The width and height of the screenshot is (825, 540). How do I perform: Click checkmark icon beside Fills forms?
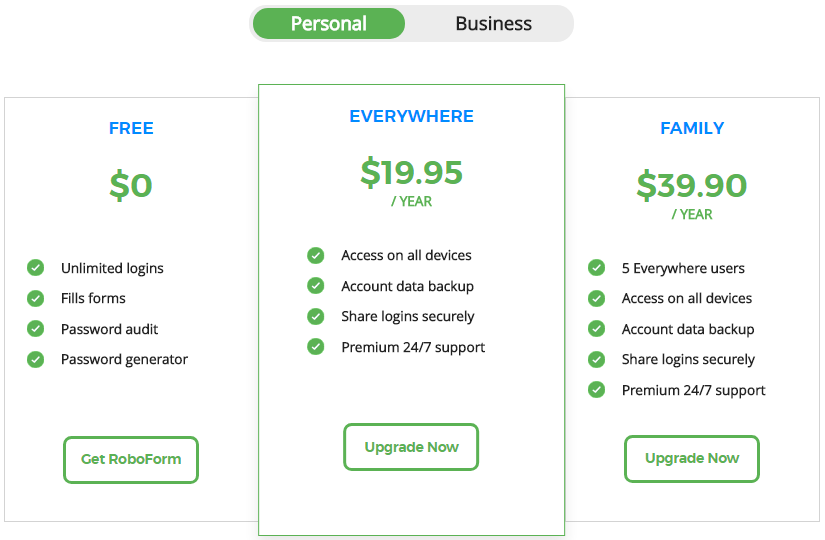click(36, 298)
